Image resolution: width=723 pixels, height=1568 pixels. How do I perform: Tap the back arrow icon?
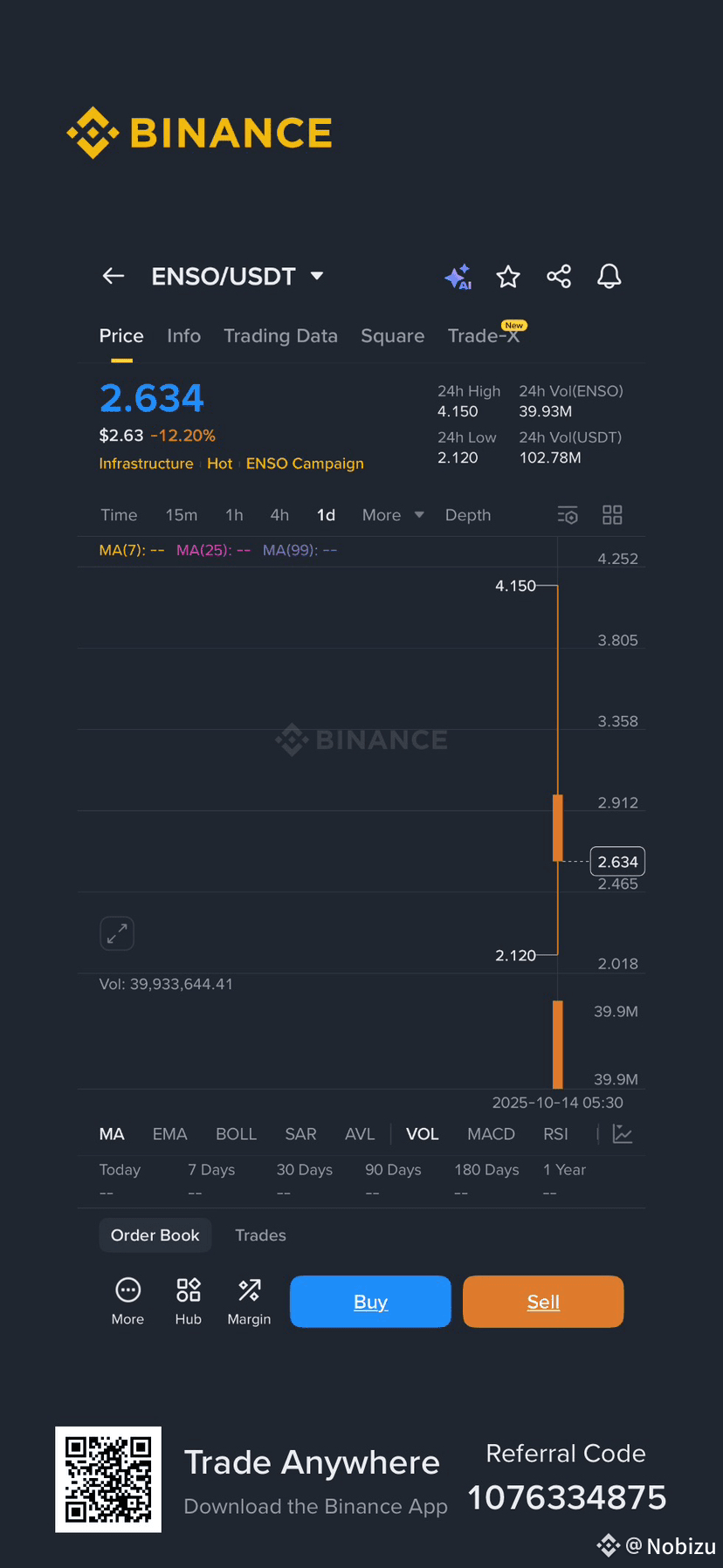pyautogui.click(x=114, y=277)
